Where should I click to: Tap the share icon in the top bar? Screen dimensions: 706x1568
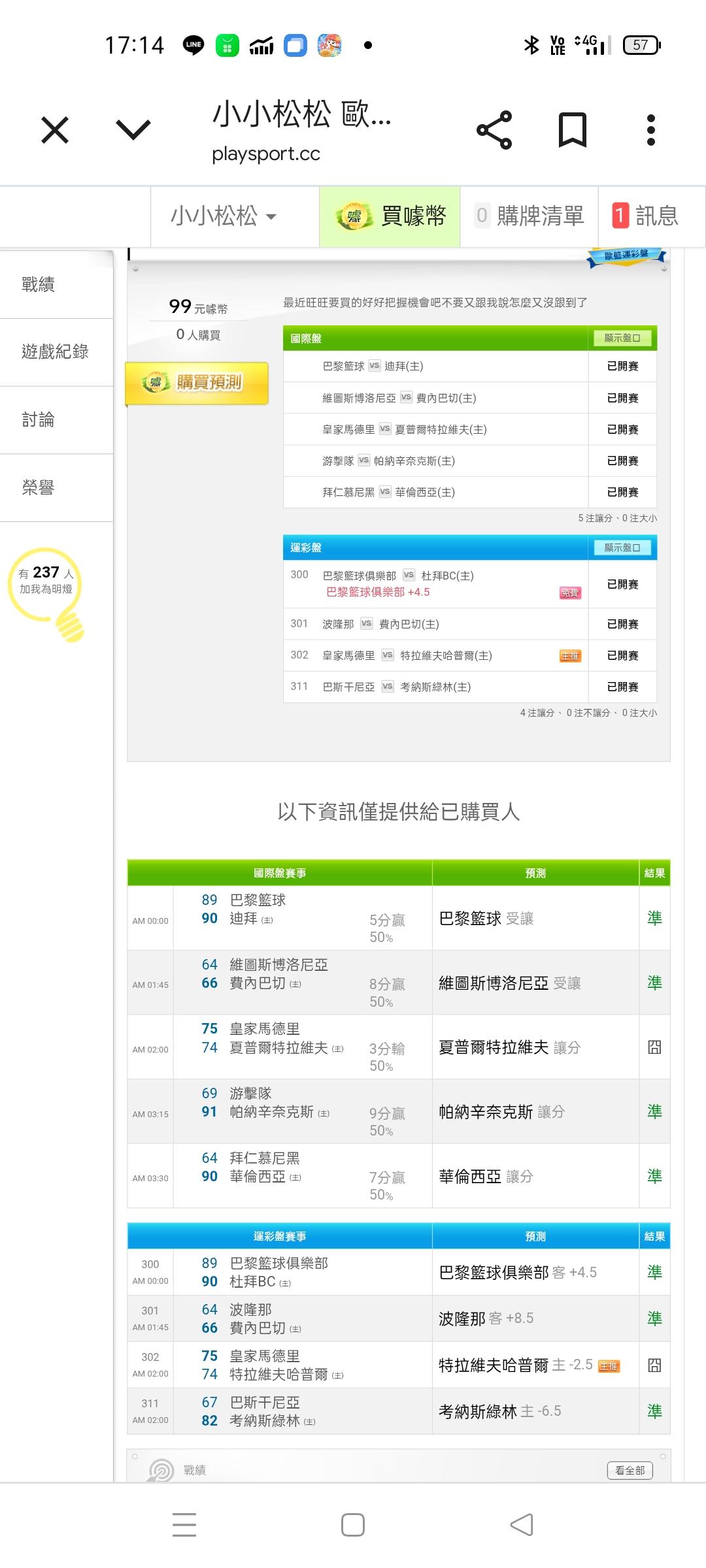(495, 130)
